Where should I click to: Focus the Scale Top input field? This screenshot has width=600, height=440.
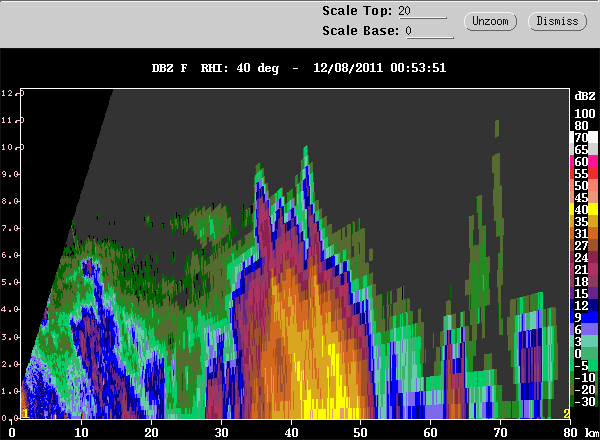(x=421, y=11)
